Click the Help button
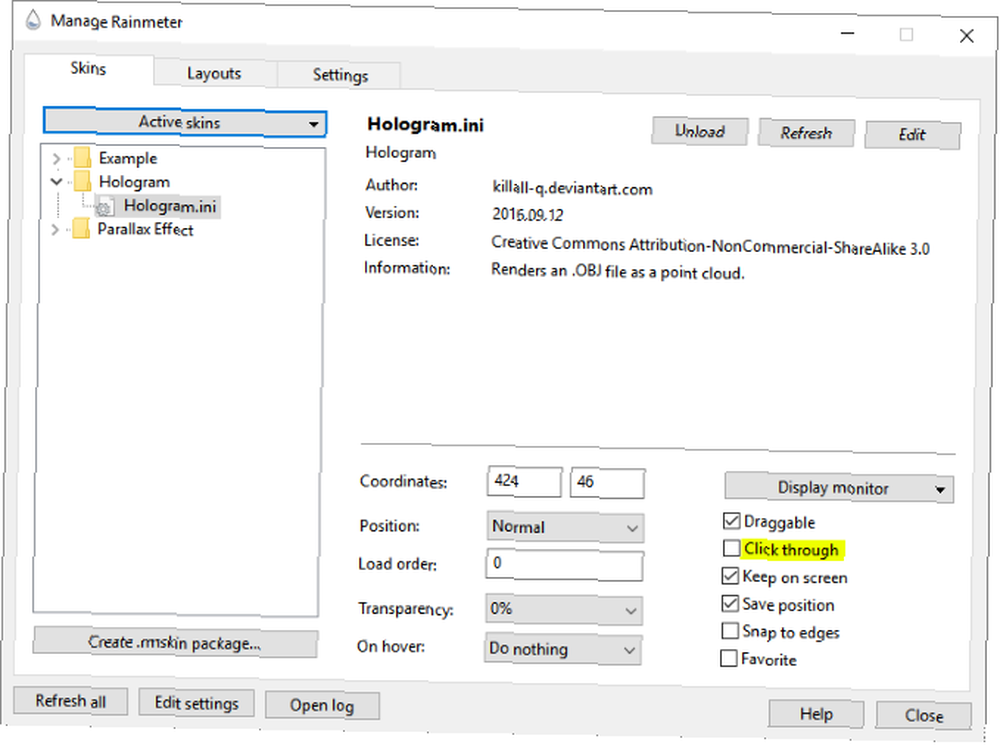Image resolution: width=1000 pixels, height=745 pixels. [816, 714]
